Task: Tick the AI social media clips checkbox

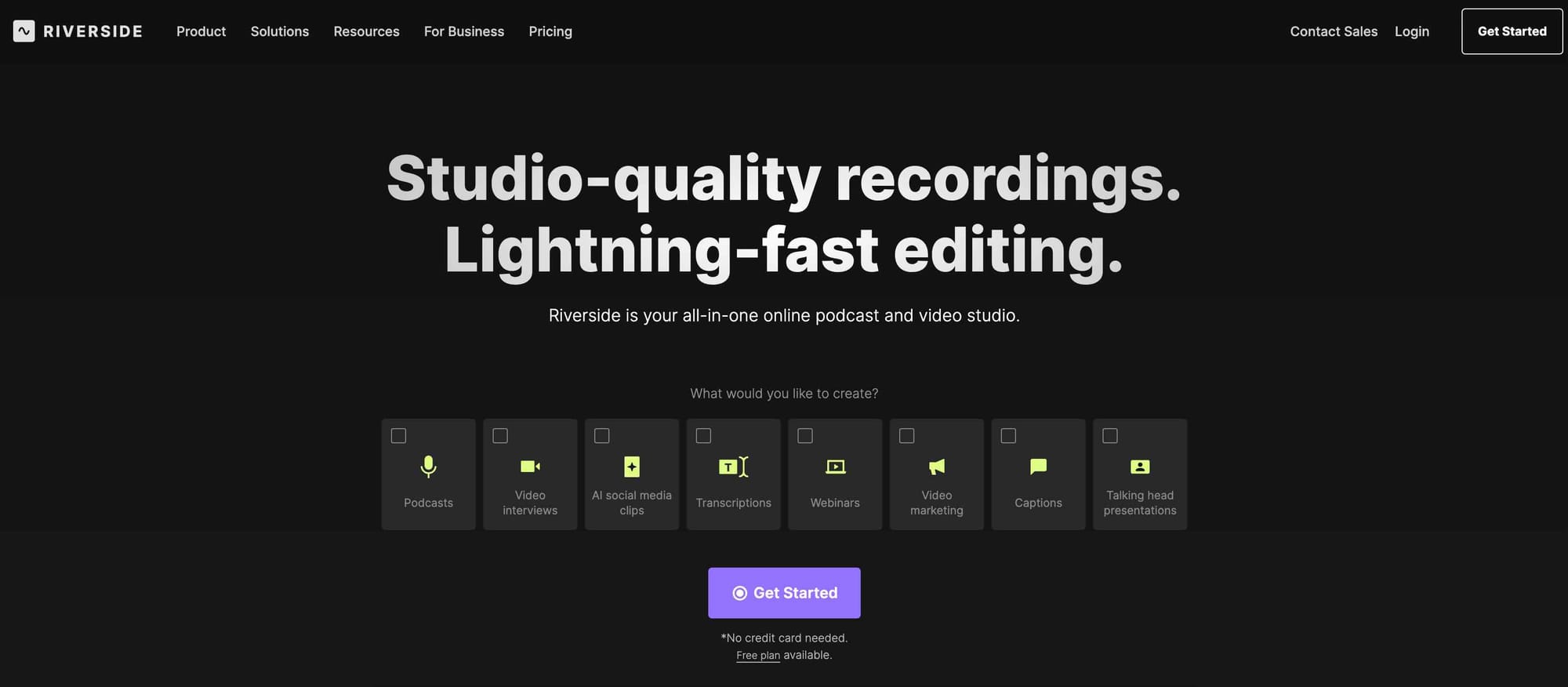Action: click(602, 435)
